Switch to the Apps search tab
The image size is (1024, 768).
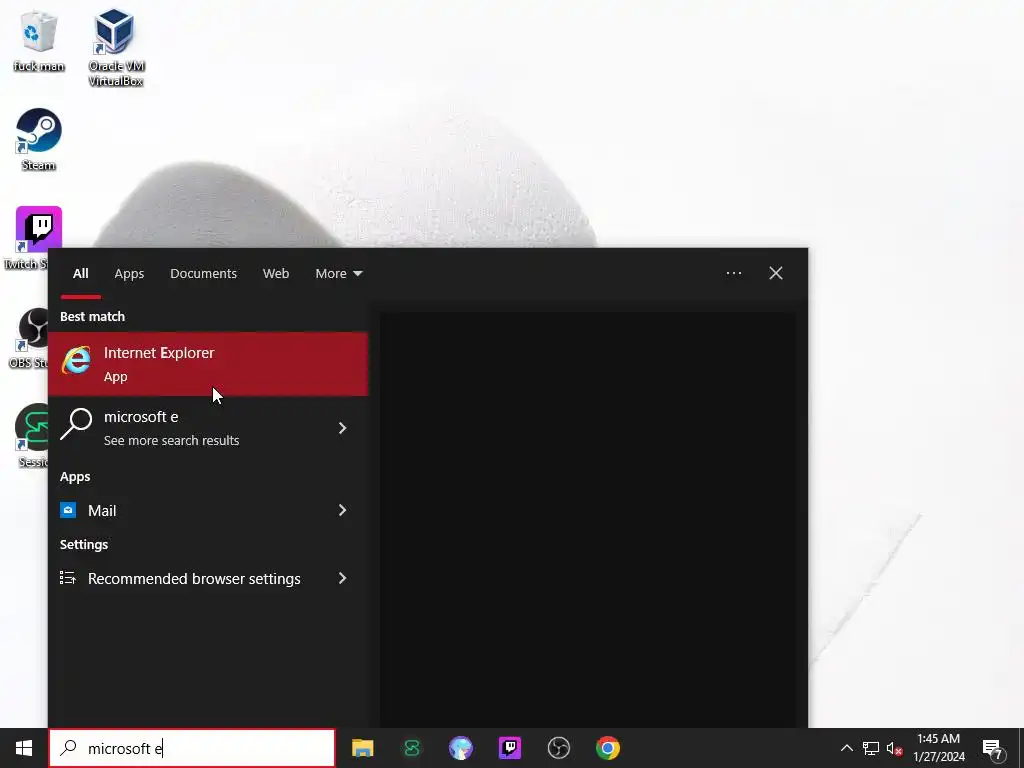tap(129, 274)
